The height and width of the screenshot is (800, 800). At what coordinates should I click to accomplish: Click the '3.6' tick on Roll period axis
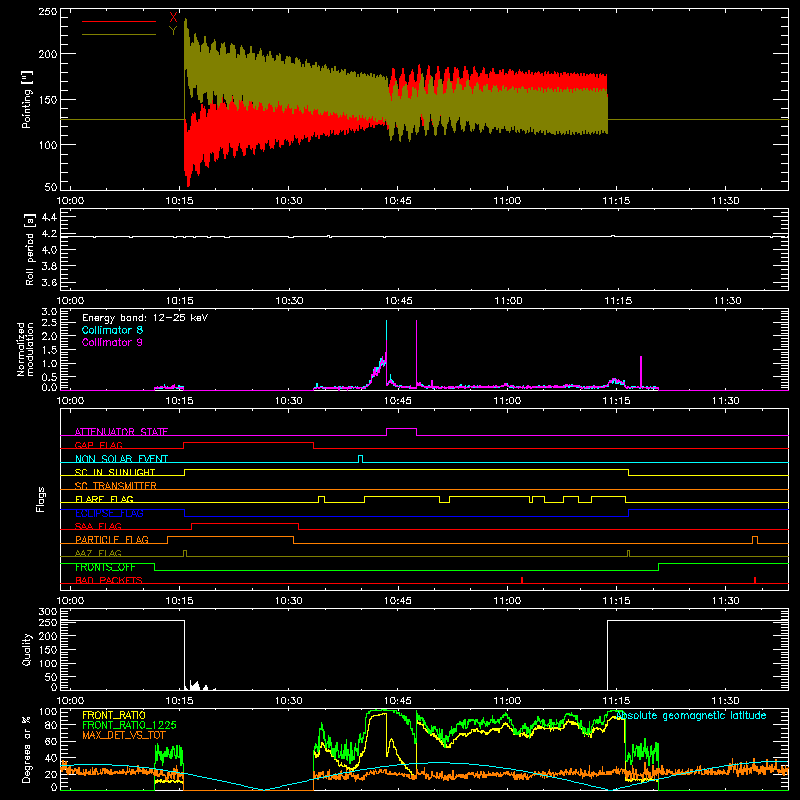point(49,282)
